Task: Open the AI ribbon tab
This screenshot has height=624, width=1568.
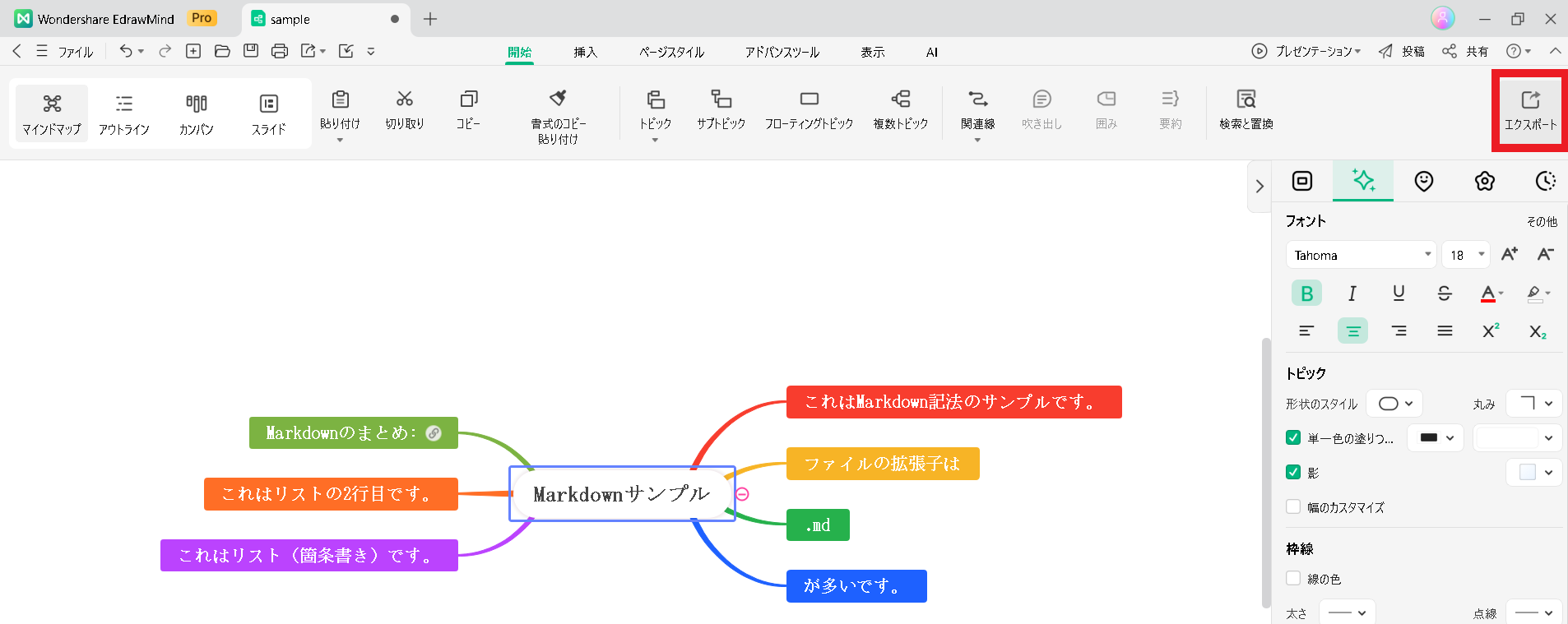Action: coord(931,52)
